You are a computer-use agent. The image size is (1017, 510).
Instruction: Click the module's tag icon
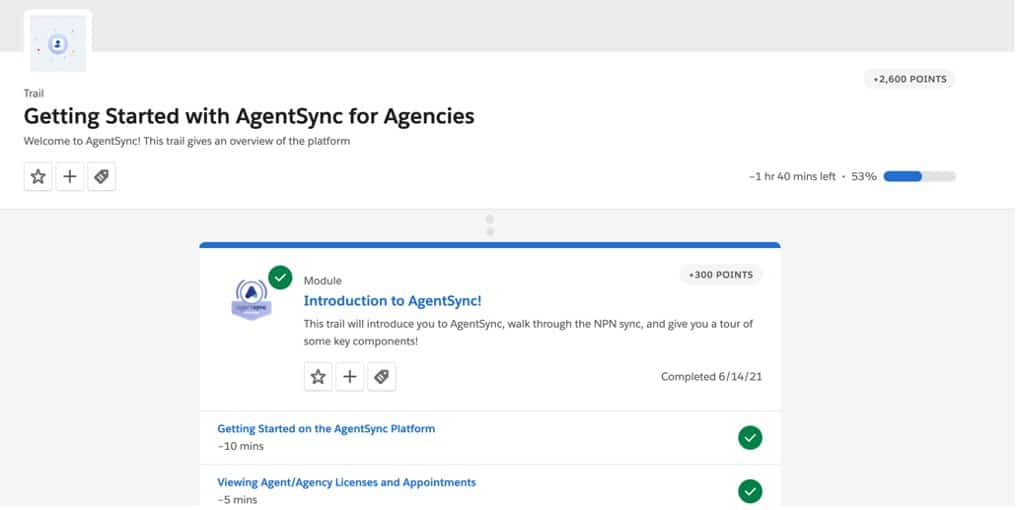point(381,376)
